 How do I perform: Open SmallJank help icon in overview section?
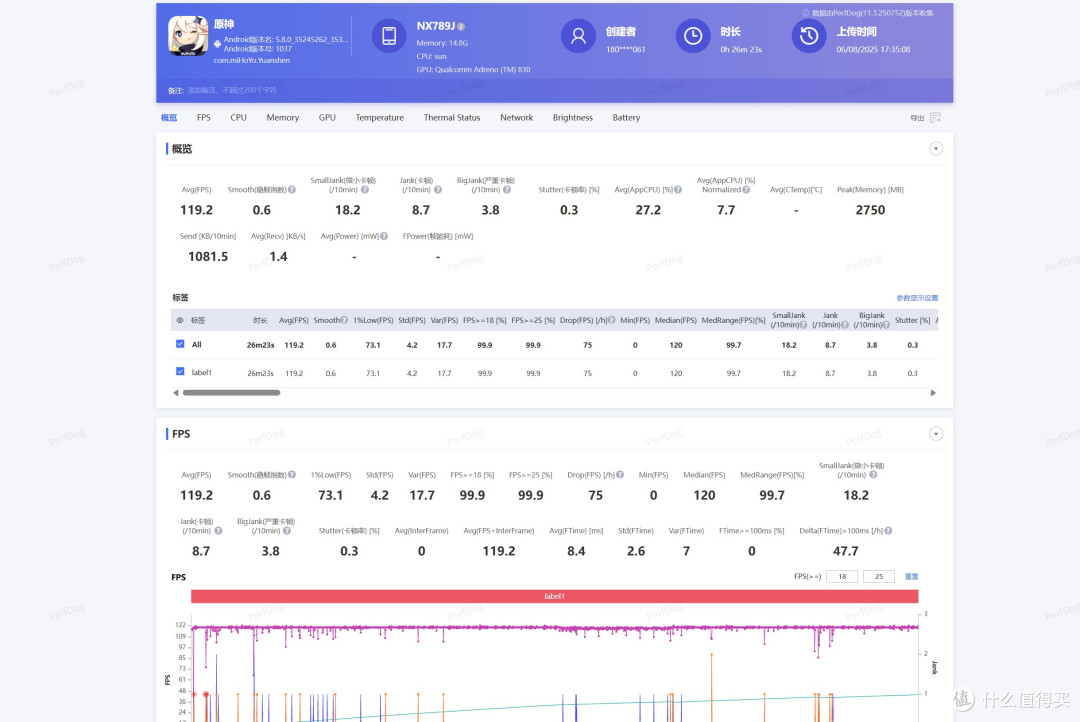(x=365, y=189)
